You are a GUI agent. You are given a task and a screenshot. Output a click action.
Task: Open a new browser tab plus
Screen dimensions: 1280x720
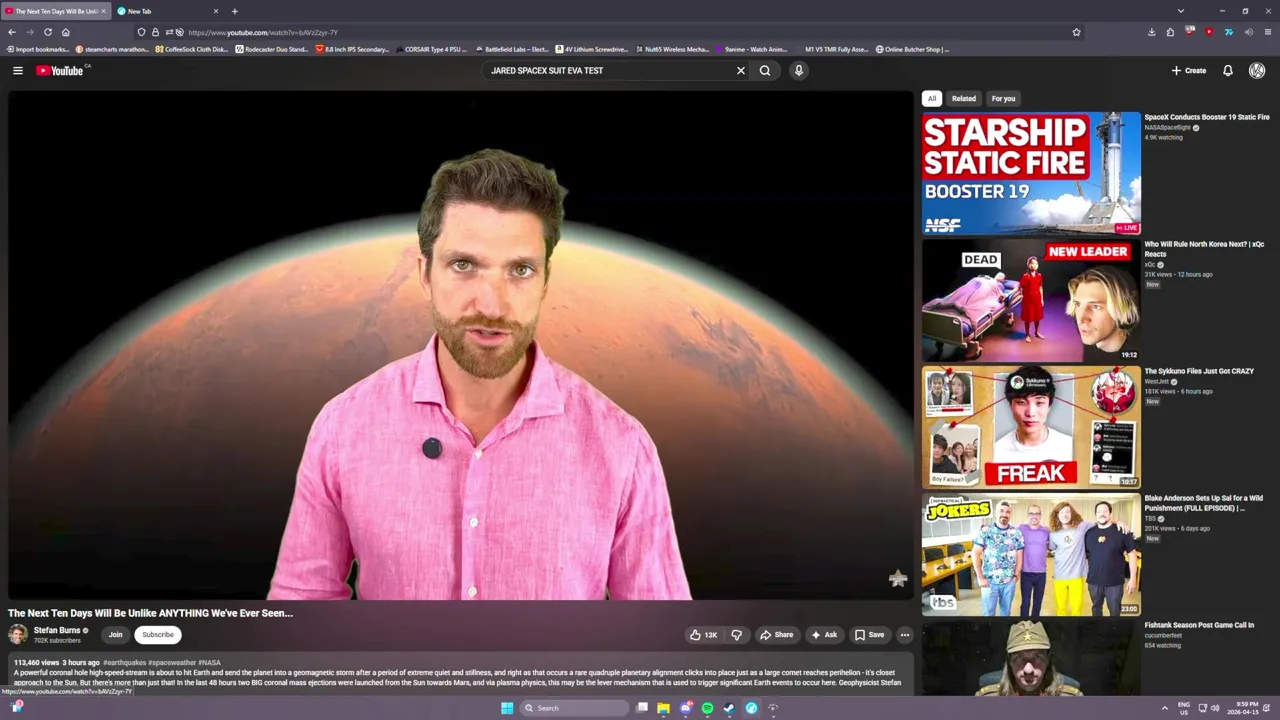[234, 11]
